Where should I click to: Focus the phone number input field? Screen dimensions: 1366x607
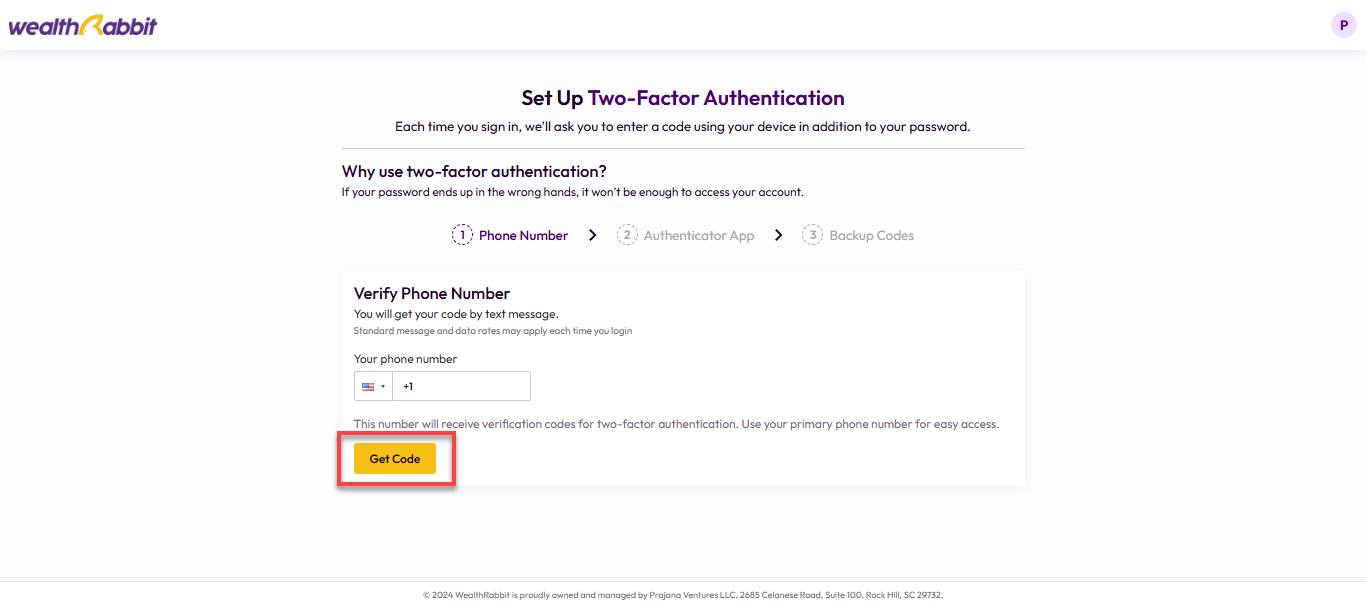pyautogui.click(x=461, y=386)
